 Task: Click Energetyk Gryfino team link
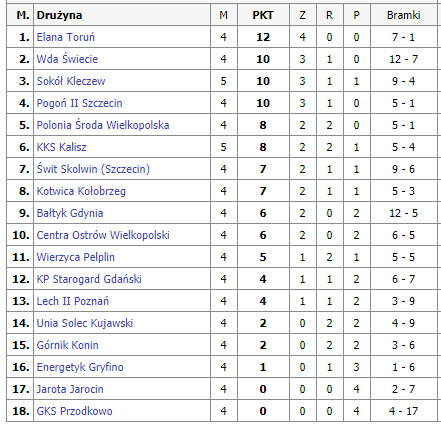click(x=80, y=367)
